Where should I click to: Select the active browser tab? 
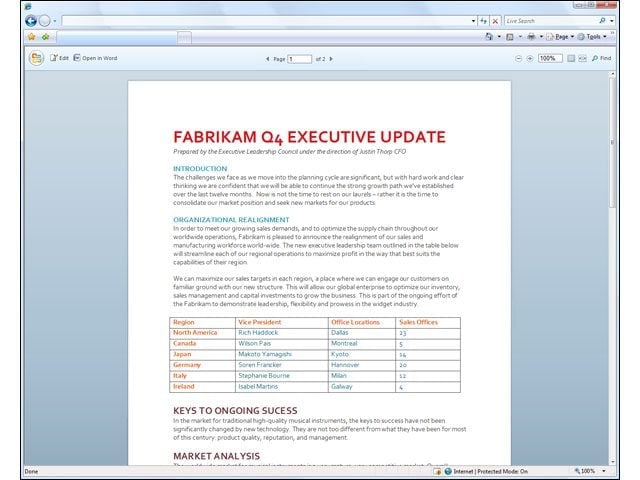pyautogui.click(x=117, y=38)
